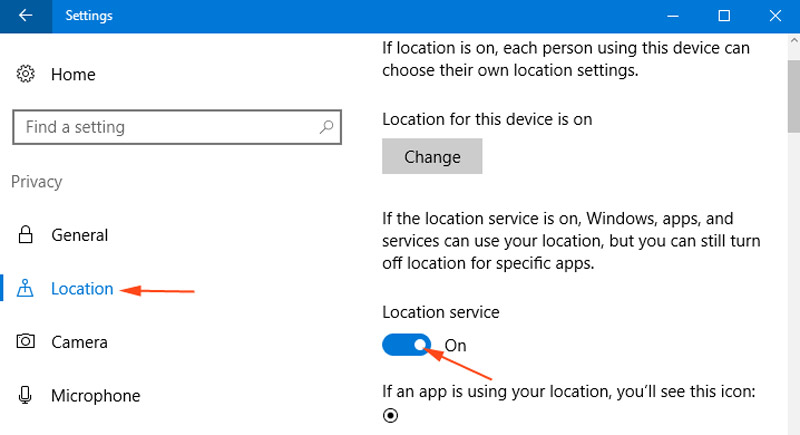The width and height of the screenshot is (800, 435).
Task: Go to Microphone privacy settings
Action: (95, 396)
